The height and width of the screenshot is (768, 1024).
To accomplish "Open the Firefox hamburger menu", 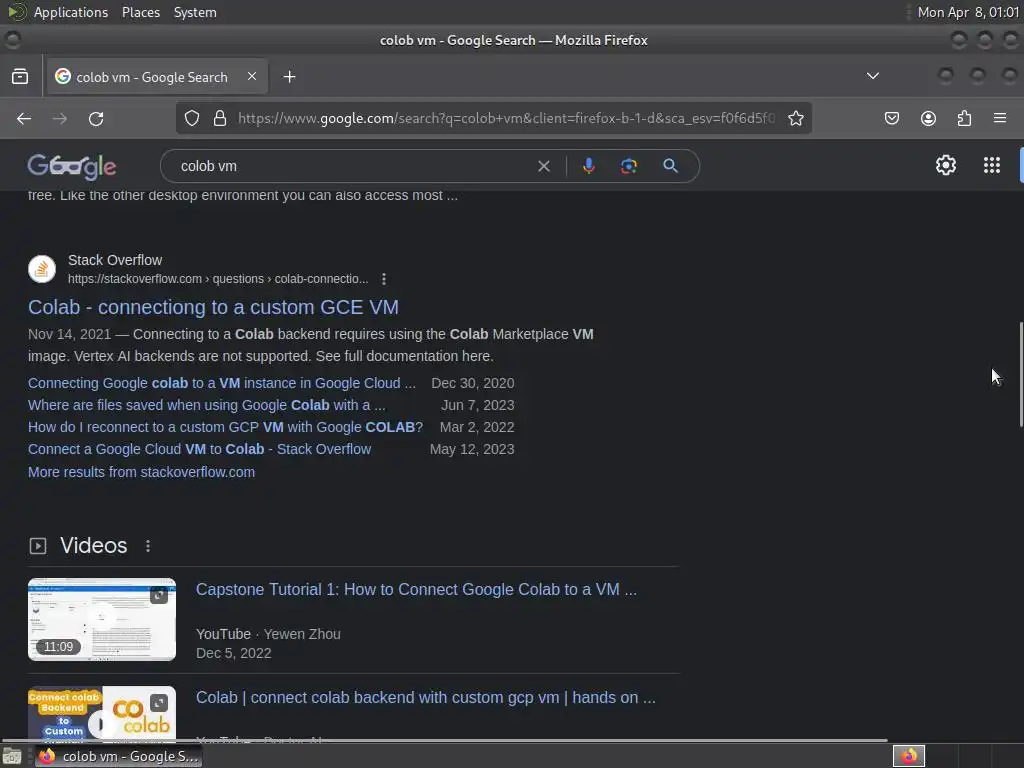I will click(x=1000, y=118).
